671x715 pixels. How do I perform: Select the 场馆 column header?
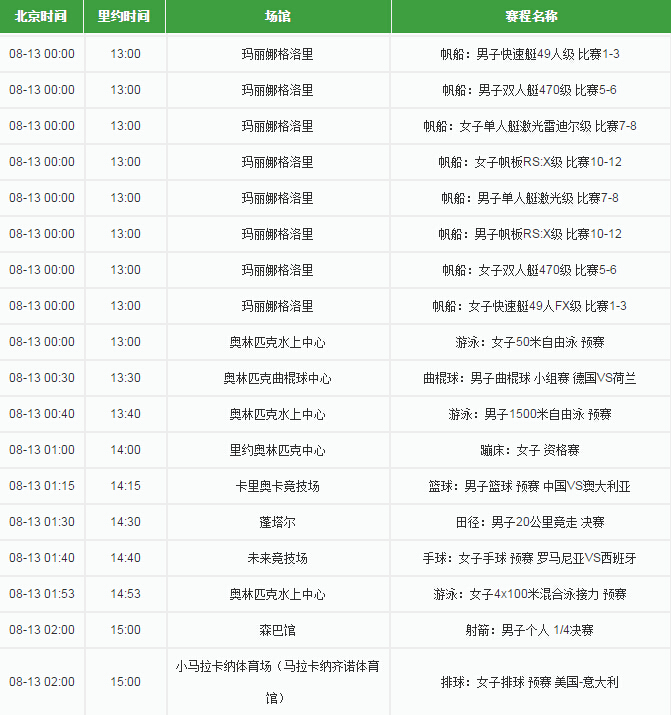coord(277,17)
